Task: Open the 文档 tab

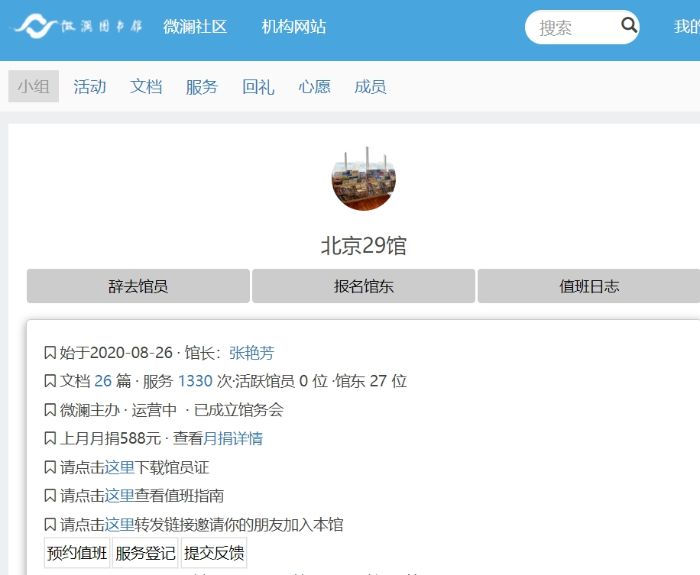Action: pyautogui.click(x=146, y=87)
